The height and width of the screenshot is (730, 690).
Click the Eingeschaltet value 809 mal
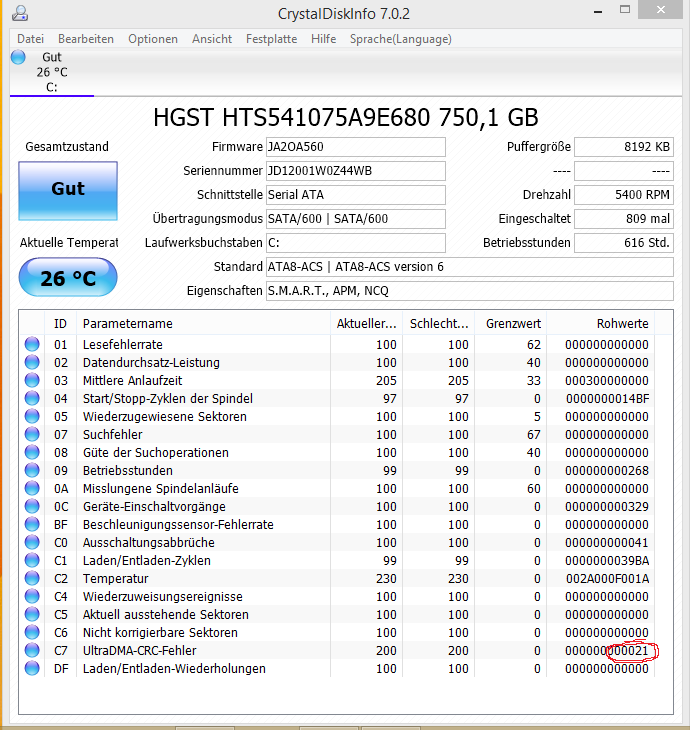624,219
